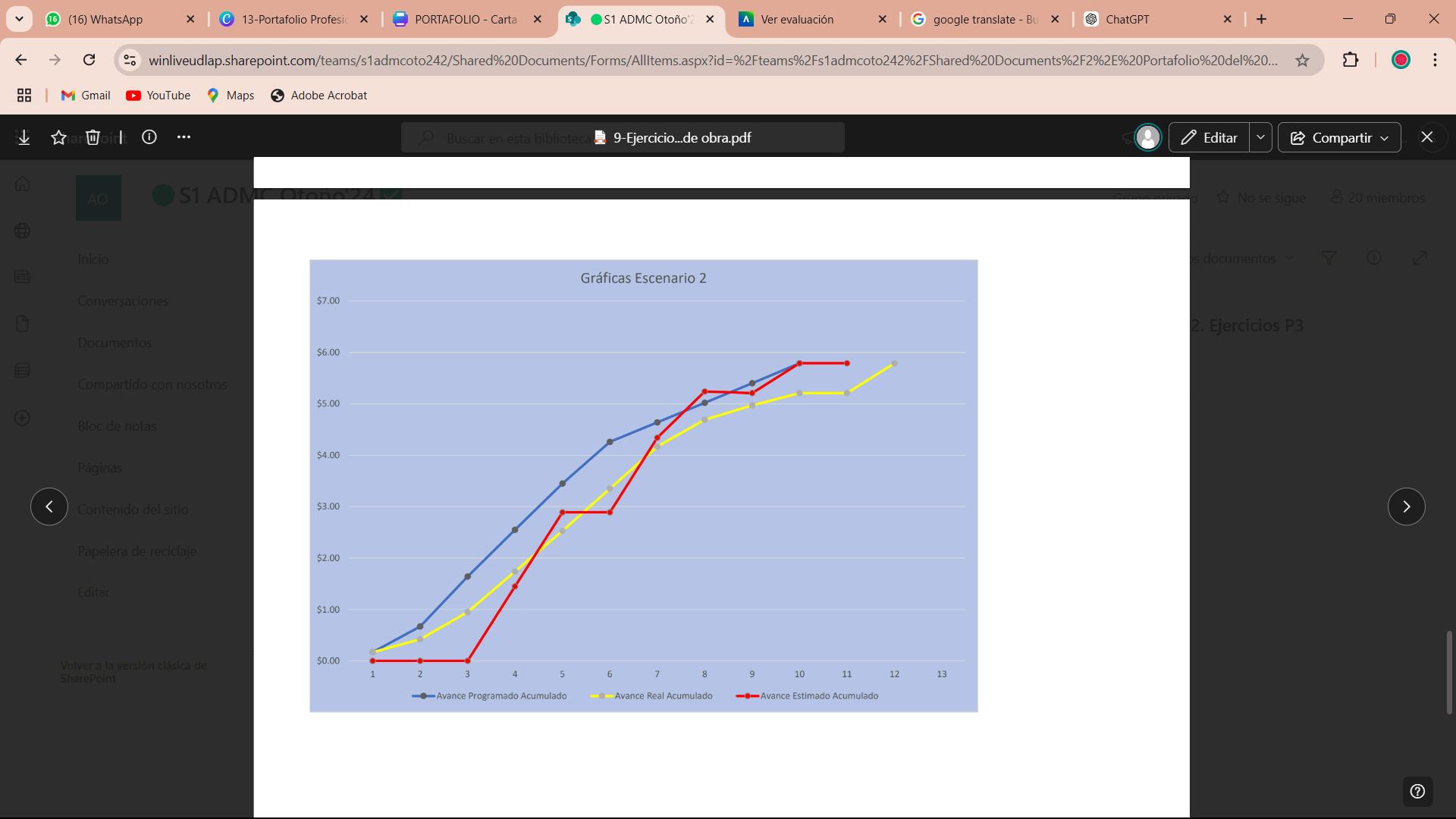Open more actions ellipsis in viewer toolbar
This screenshot has width=1456, height=819.
(x=184, y=137)
